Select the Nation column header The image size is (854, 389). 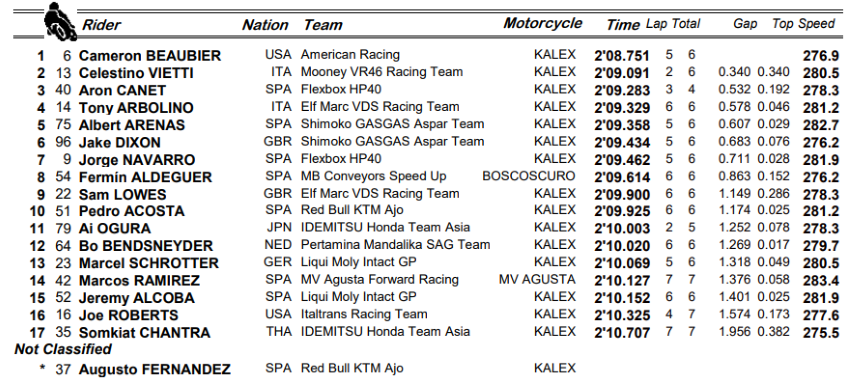point(265,25)
